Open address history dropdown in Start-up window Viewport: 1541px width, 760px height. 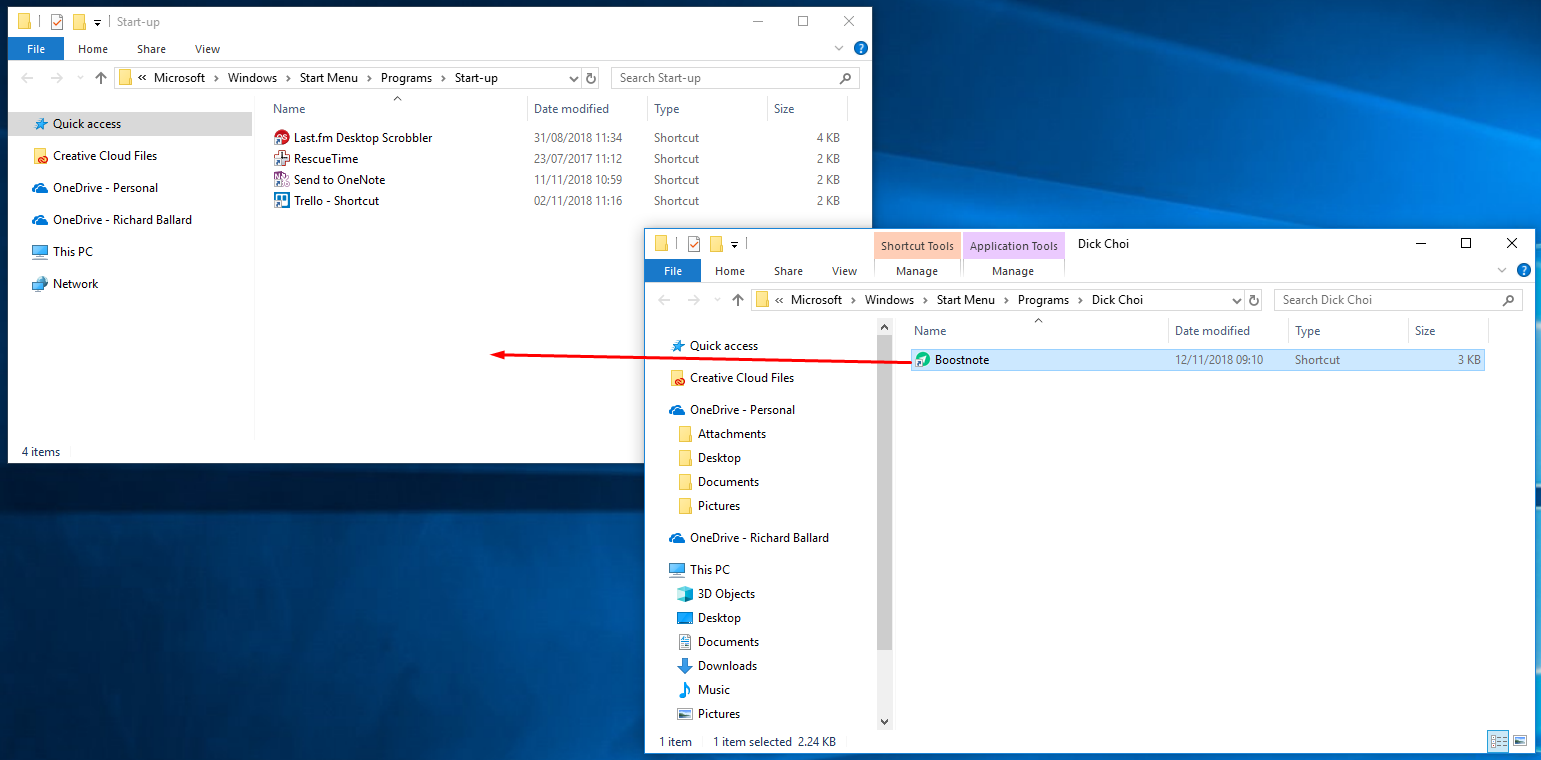(574, 78)
